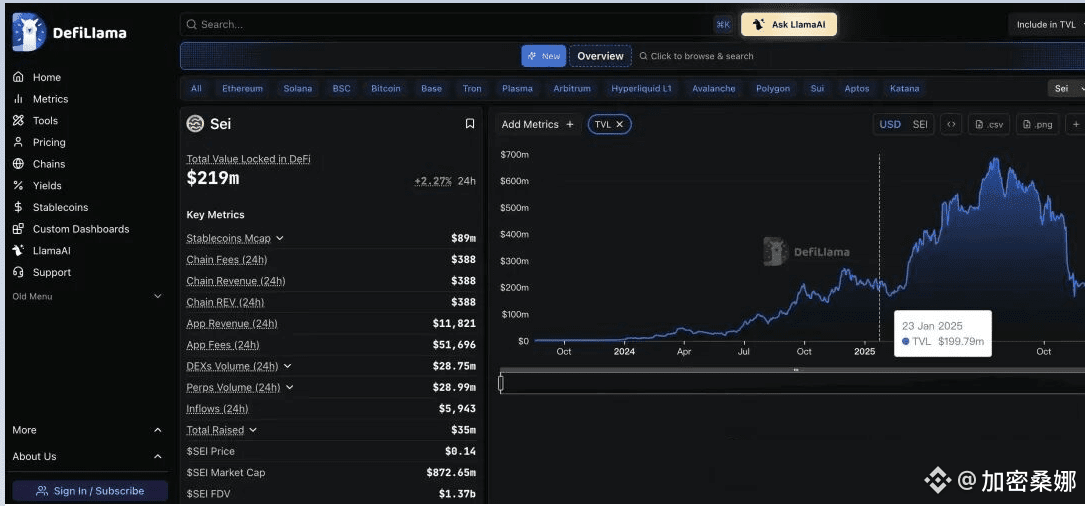Expand DEXs Volume (24h) details
1085x506 pixels.
pos(287,366)
